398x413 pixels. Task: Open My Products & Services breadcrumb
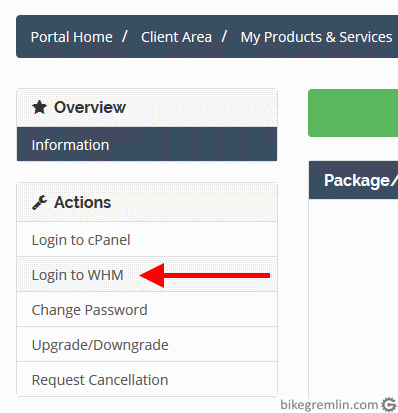pos(316,37)
